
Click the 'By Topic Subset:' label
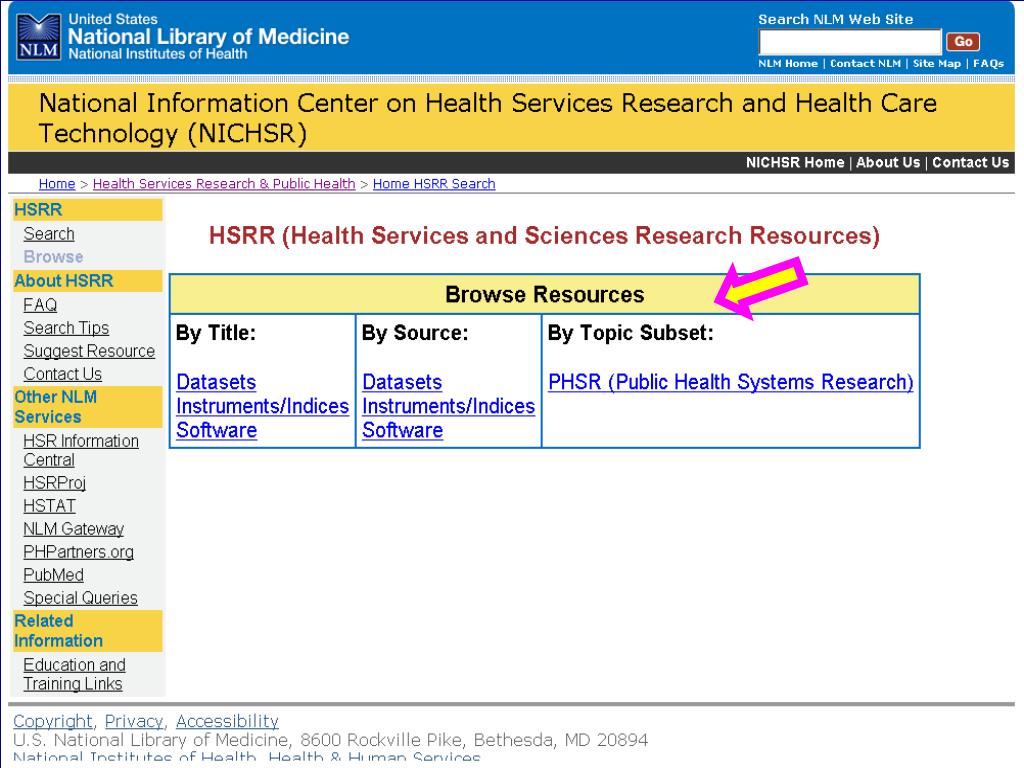pos(631,333)
